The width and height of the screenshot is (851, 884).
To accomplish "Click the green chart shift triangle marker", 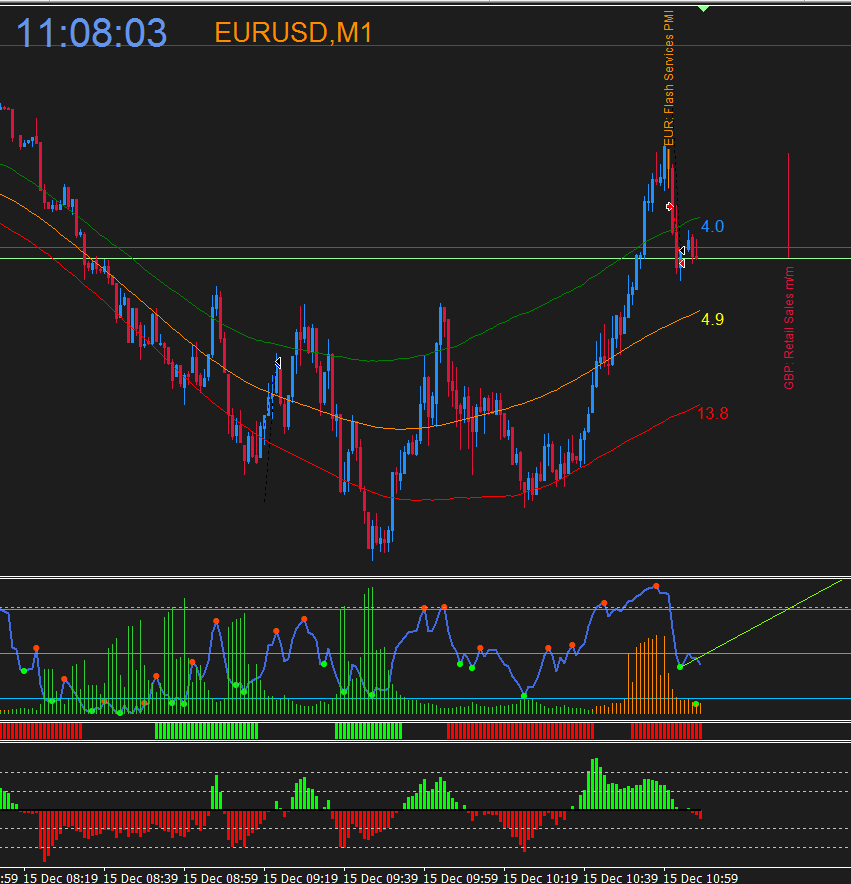I will pyautogui.click(x=703, y=8).
